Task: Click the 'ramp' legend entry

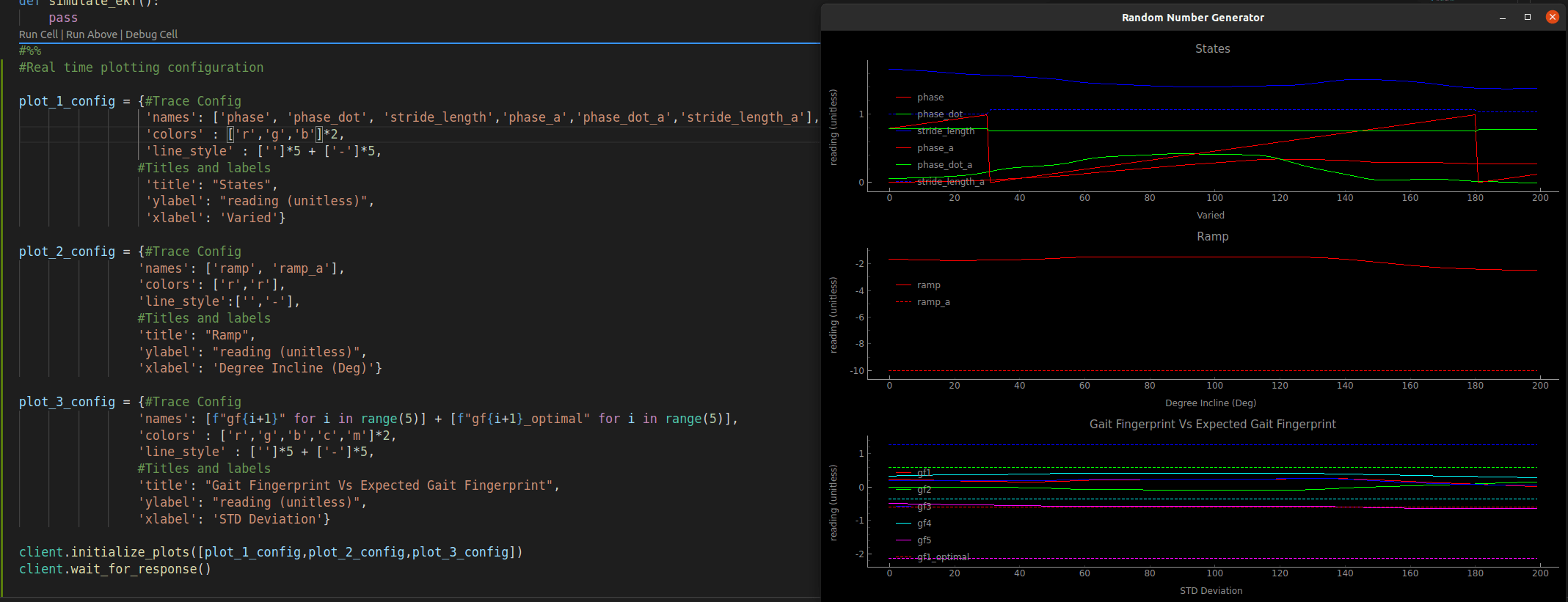Action: coord(928,285)
